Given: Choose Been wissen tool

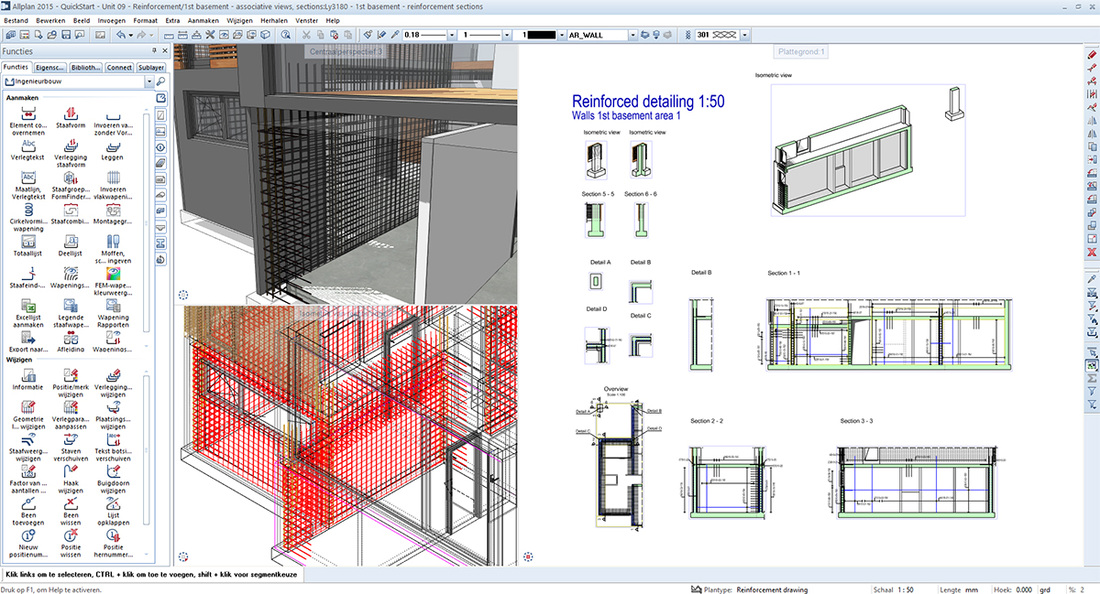Looking at the screenshot, I should tap(70, 511).
